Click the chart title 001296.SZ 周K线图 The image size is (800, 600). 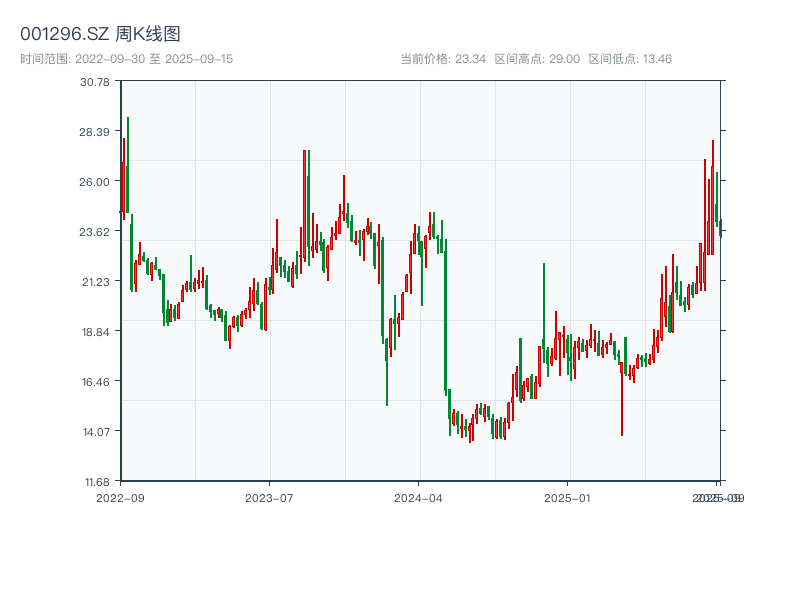(x=100, y=34)
